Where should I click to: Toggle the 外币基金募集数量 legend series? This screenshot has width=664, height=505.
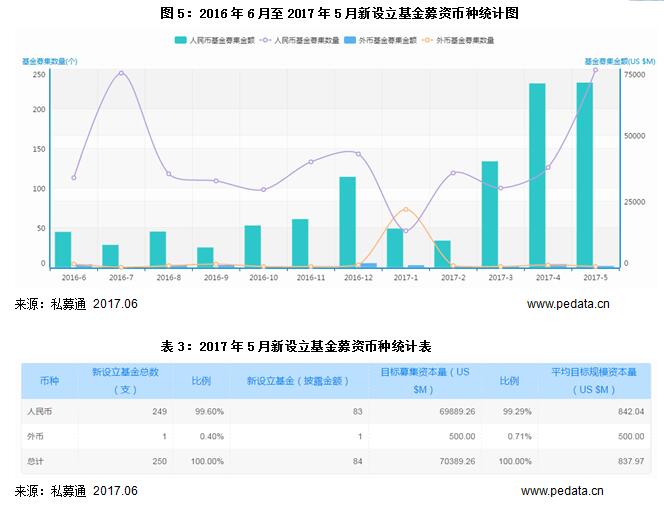tap(459, 40)
